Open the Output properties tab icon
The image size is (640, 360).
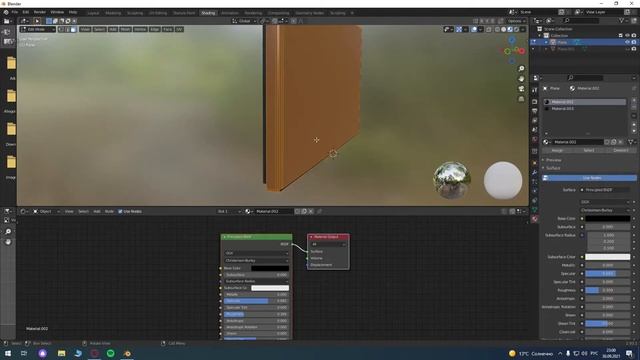click(535, 111)
